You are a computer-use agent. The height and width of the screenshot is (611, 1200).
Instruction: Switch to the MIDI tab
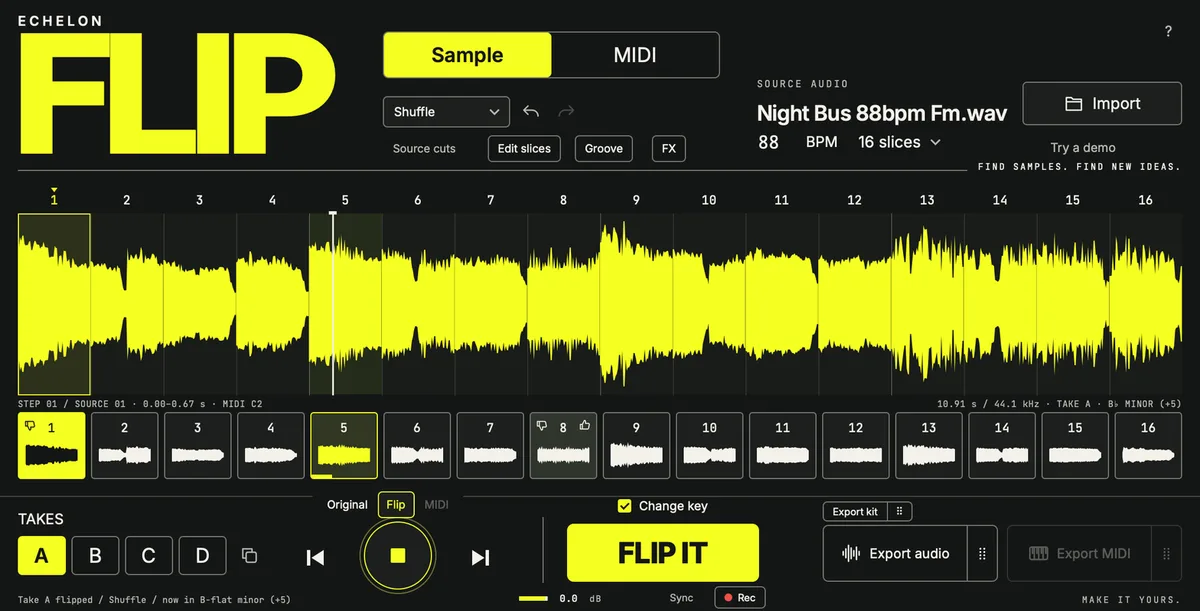coord(635,55)
